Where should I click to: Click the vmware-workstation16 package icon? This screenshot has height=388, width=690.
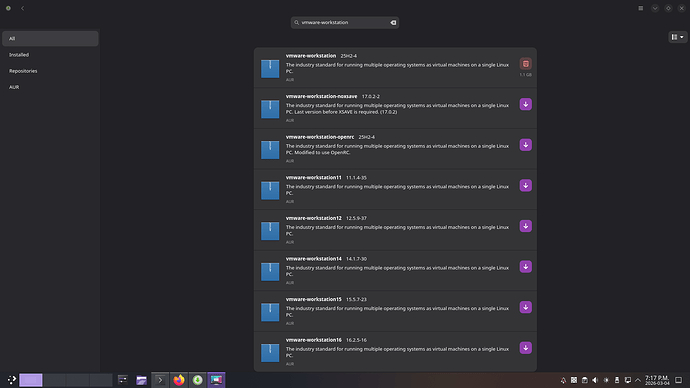coord(270,353)
